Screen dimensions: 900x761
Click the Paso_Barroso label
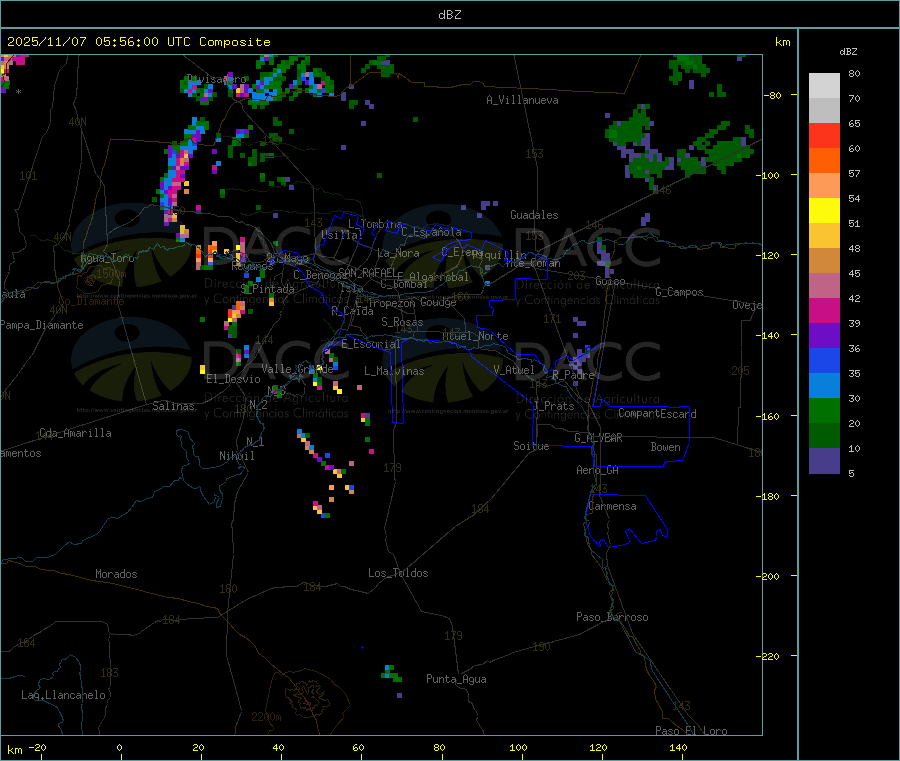(x=612, y=617)
